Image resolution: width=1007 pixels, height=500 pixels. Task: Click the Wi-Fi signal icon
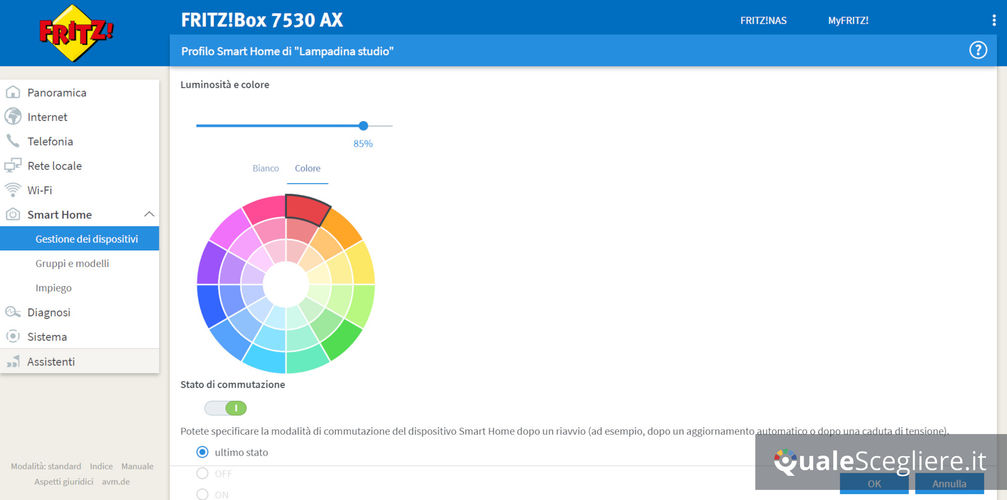tap(13, 190)
